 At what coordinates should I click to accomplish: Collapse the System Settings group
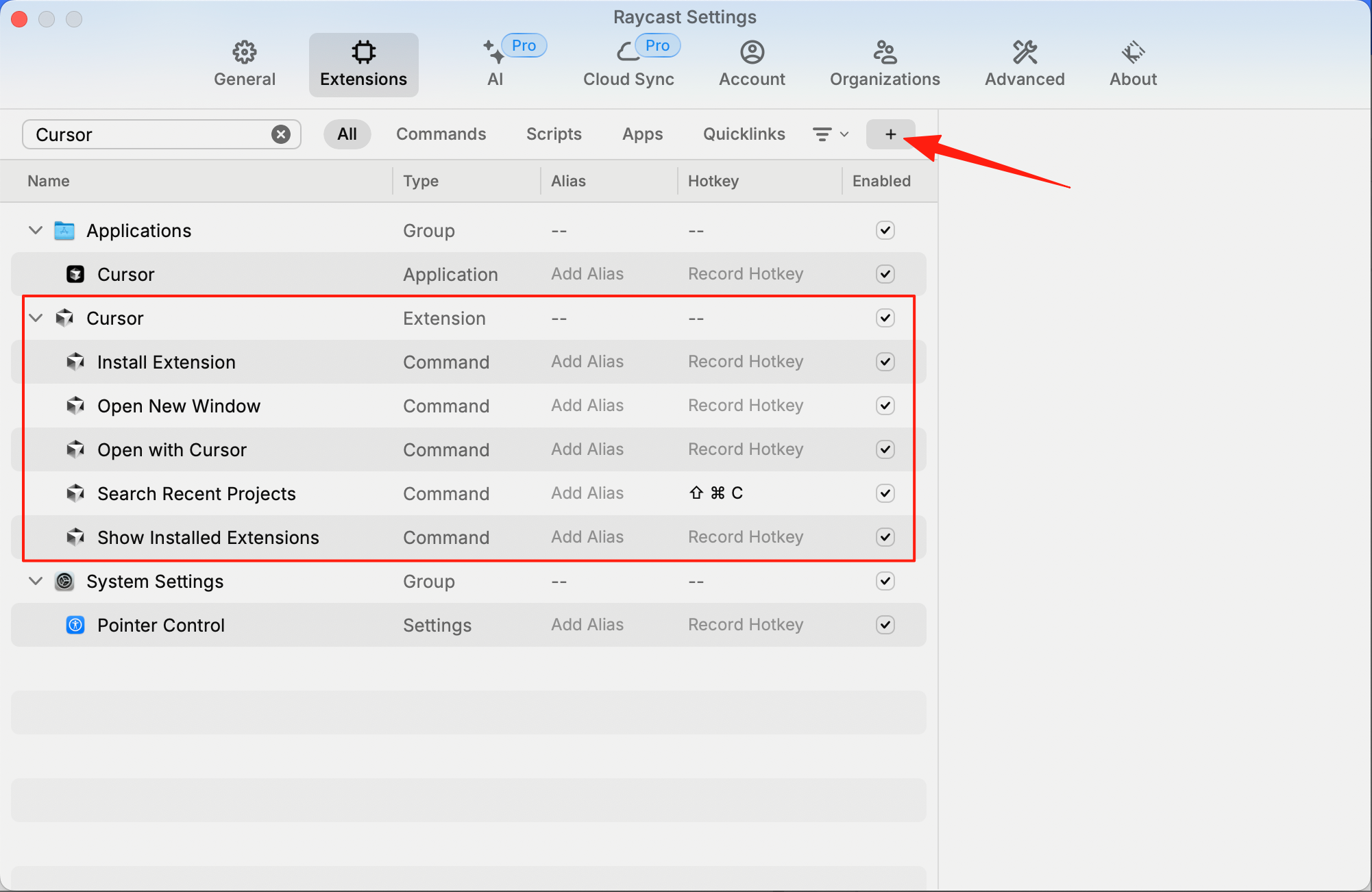pos(36,581)
